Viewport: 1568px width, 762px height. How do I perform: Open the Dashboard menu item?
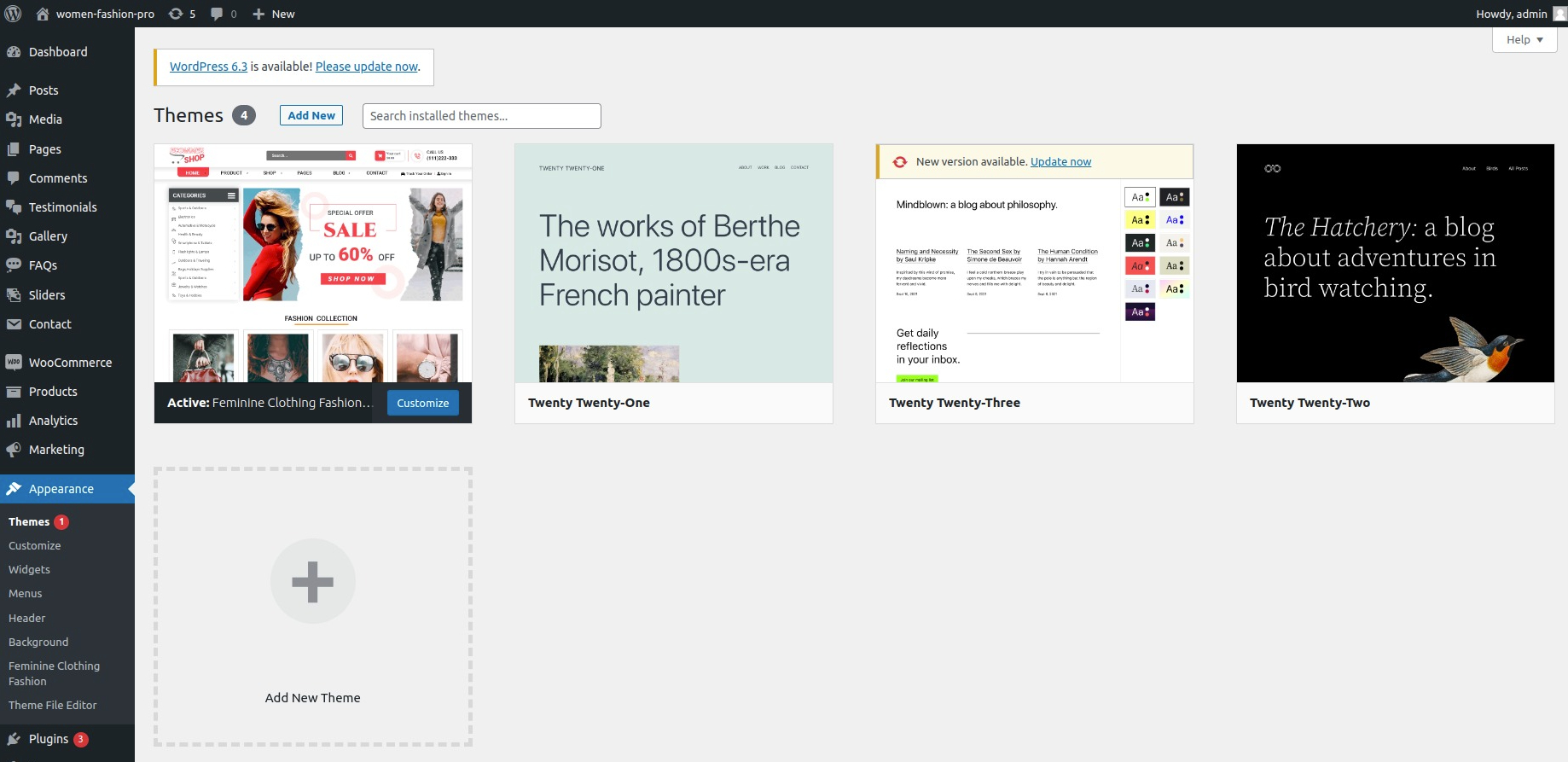click(67, 52)
